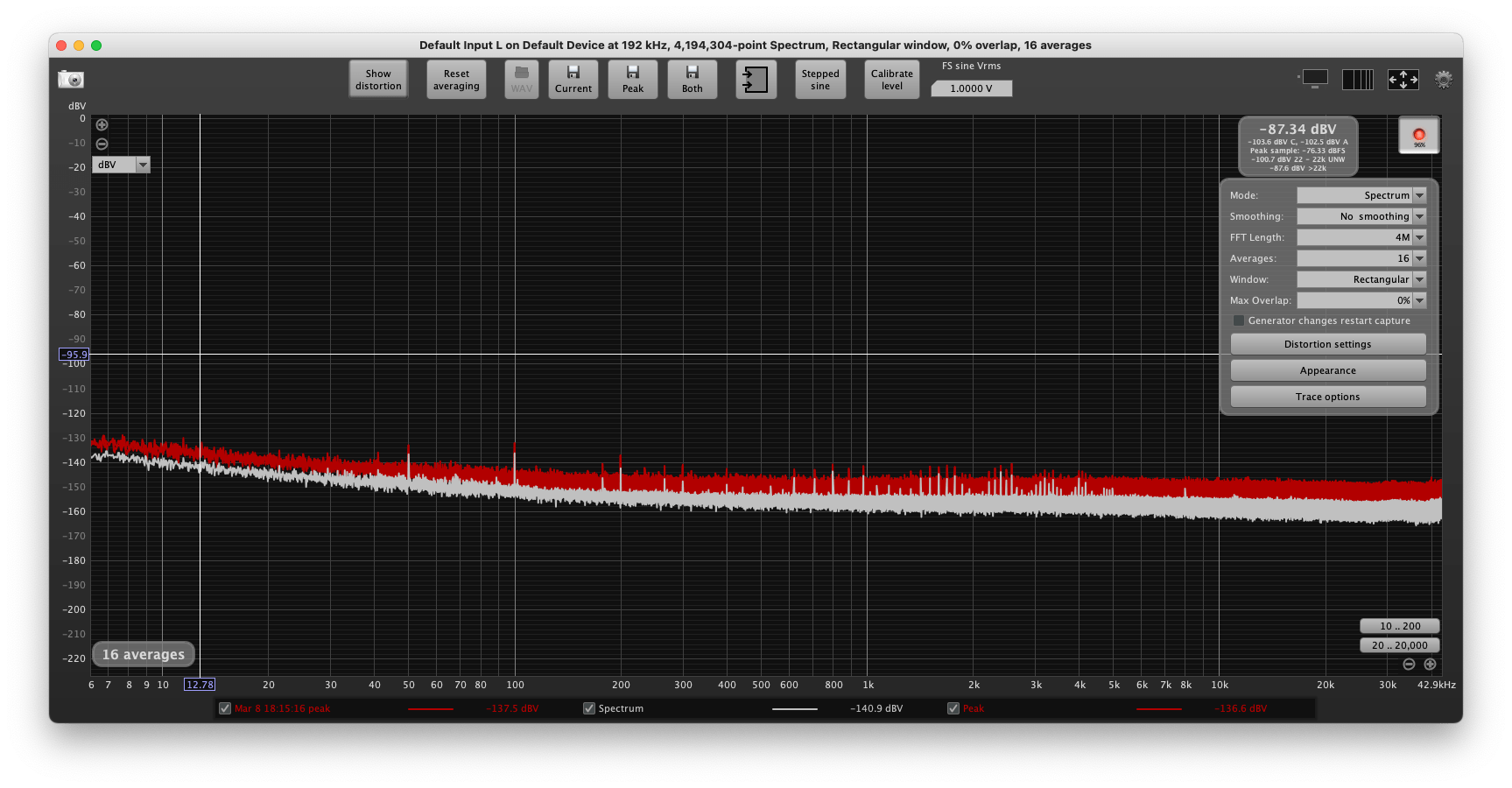Save Both traces

(x=693, y=80)
